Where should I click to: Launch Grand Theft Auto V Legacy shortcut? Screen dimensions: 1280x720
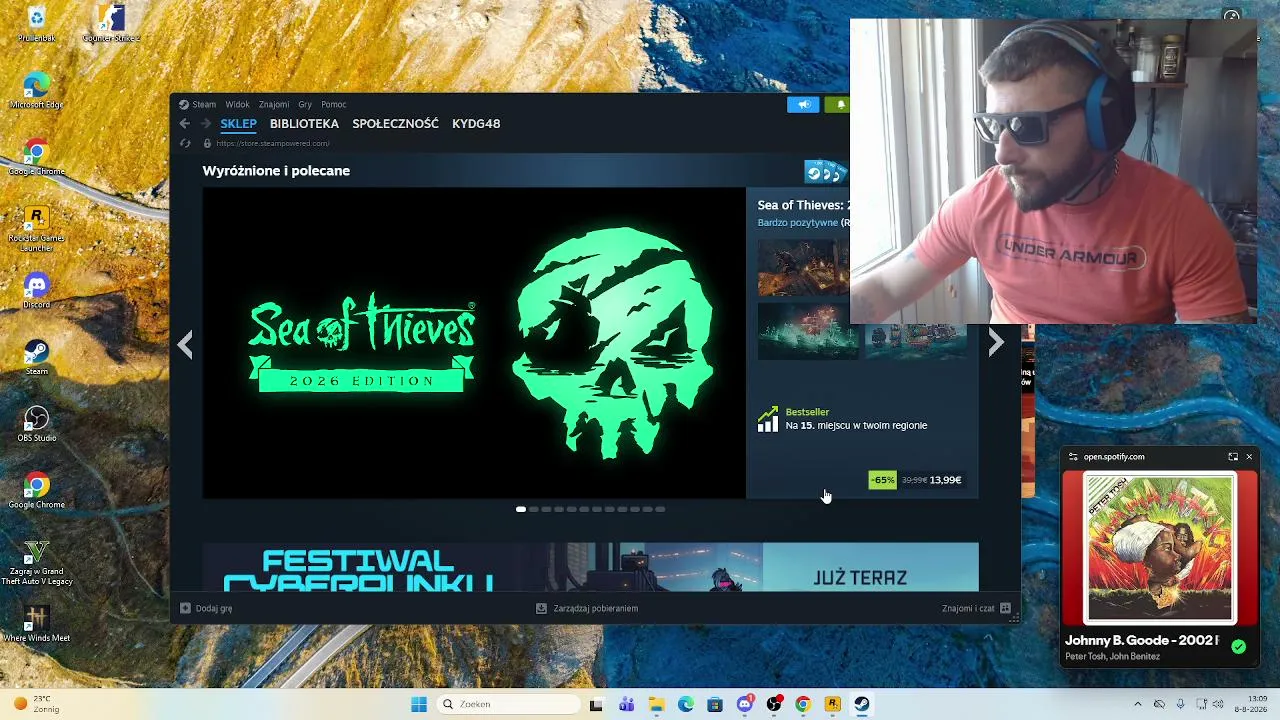coord(37,562)
